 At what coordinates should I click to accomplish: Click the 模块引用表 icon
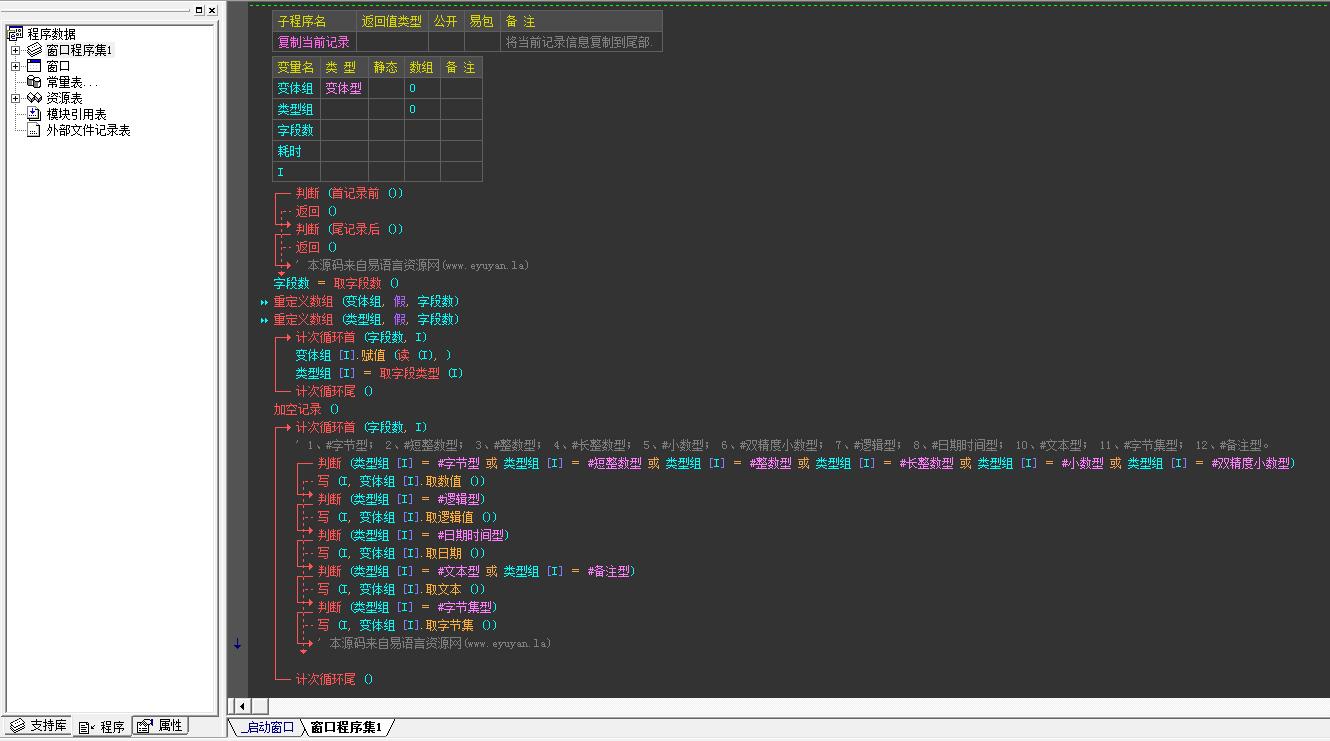34,114
